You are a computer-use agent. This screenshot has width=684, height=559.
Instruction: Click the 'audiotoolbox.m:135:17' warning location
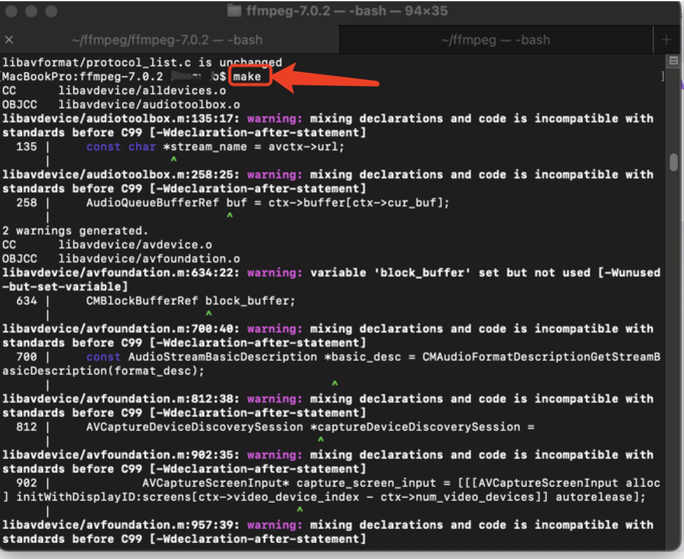[x=121, y=119]
